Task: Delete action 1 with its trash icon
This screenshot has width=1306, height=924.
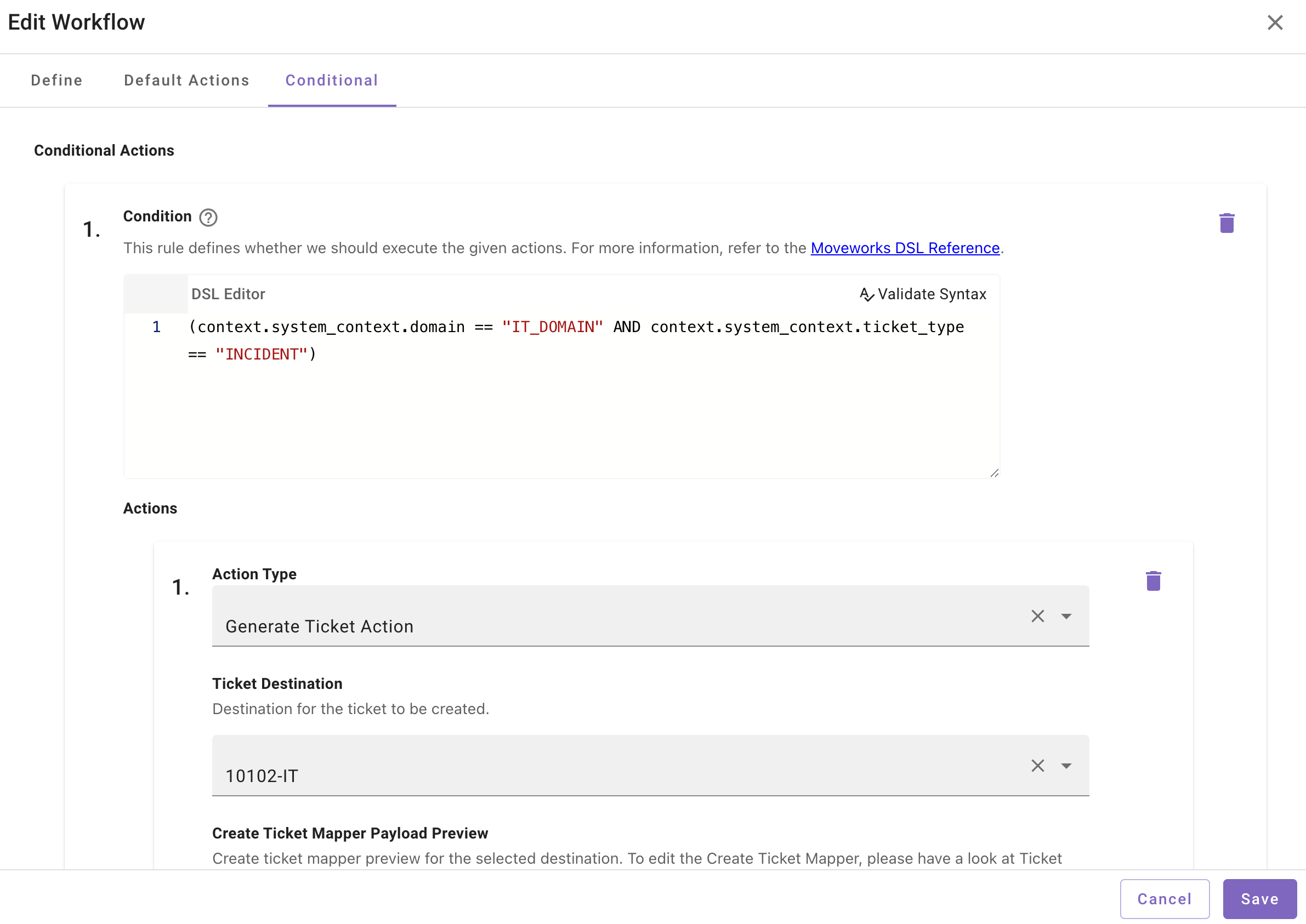Action: (1152, 581)
